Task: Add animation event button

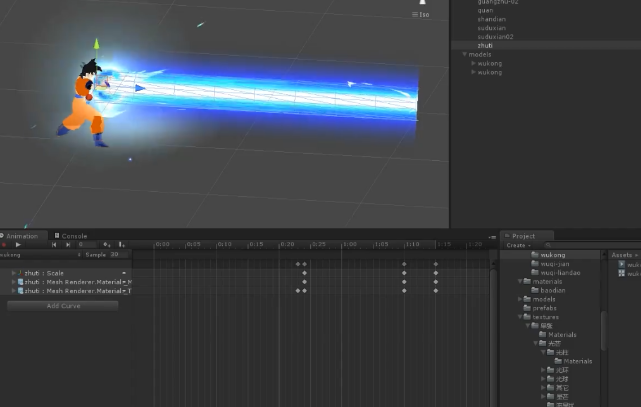Action: click(122, 245)
